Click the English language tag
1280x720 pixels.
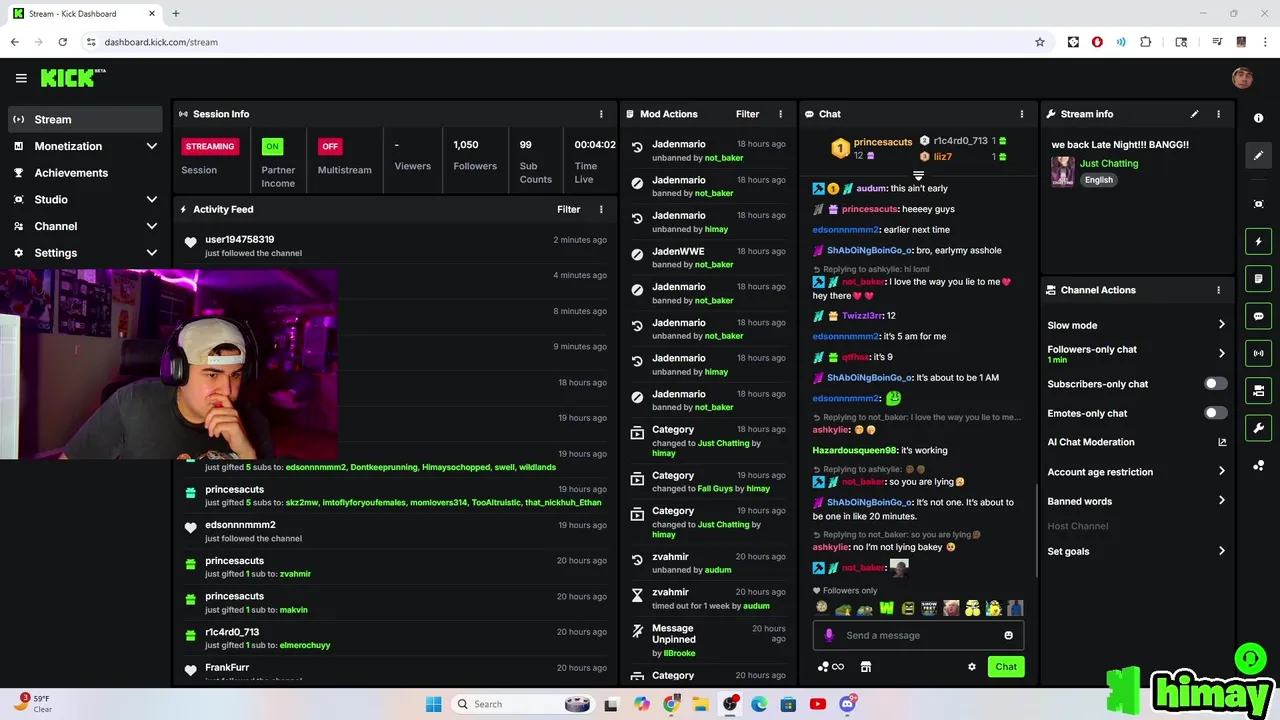point(1098,180)
